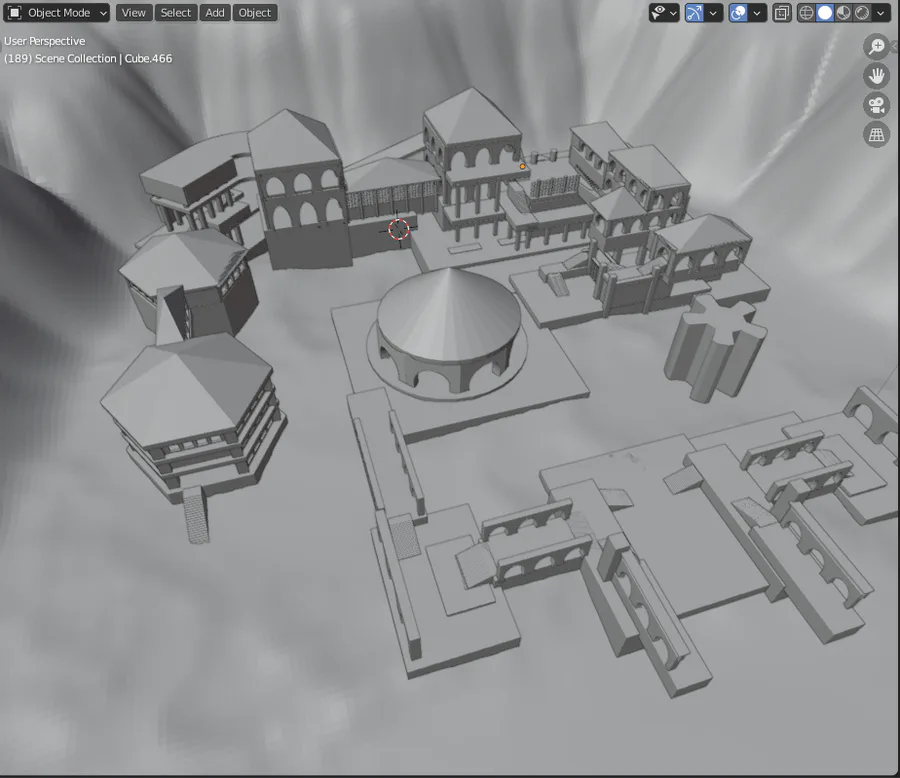
Task: Open the Object Mode dropdown
Action: tap(56, 13)
